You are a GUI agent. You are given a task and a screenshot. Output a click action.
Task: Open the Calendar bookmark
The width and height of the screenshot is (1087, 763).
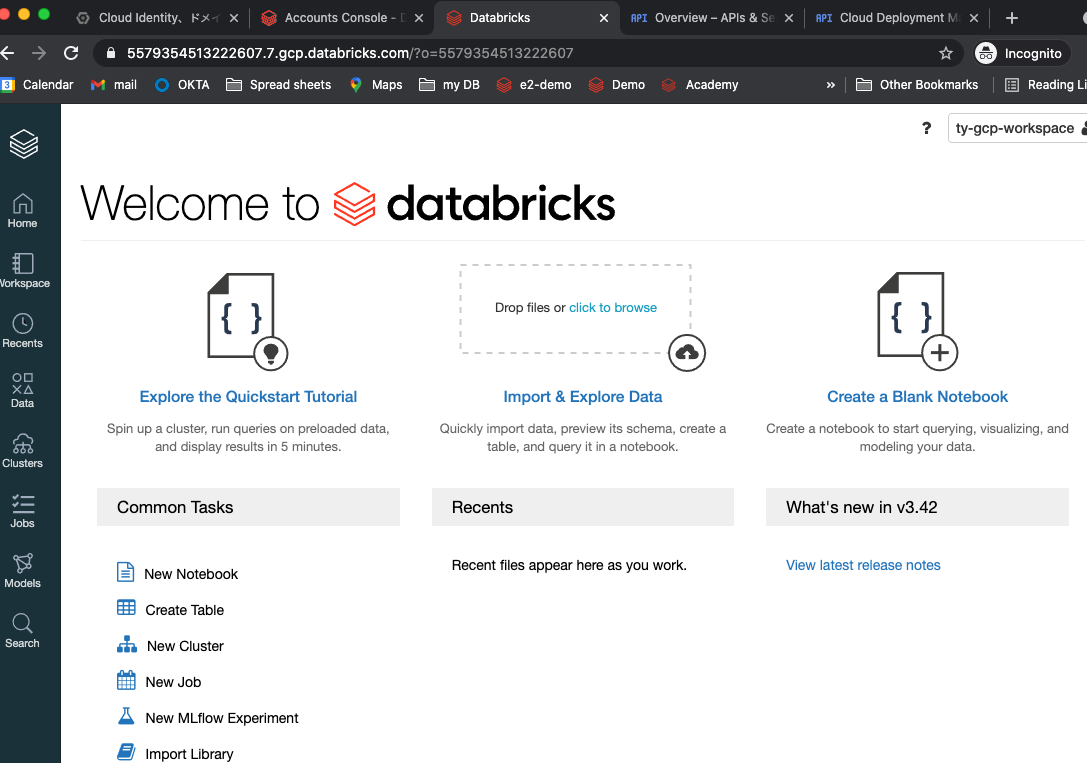(x=37, y=85)
